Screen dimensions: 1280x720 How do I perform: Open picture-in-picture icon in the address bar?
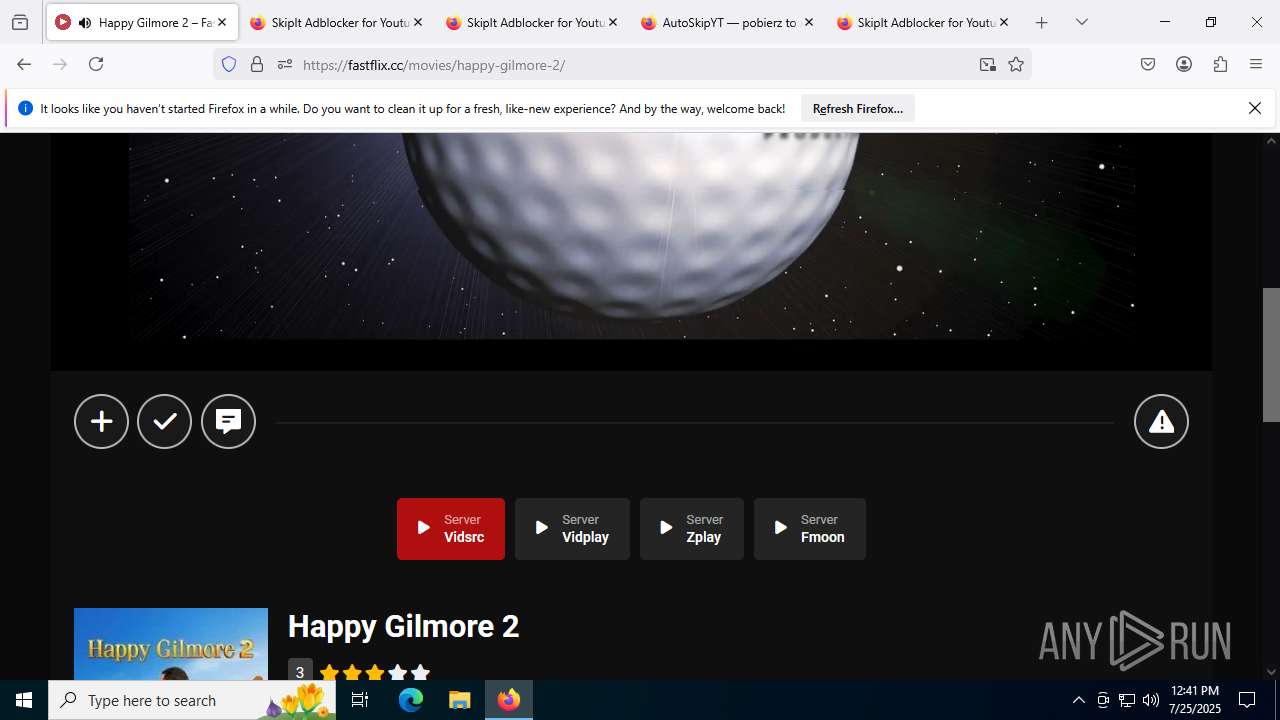pos(988,64)
